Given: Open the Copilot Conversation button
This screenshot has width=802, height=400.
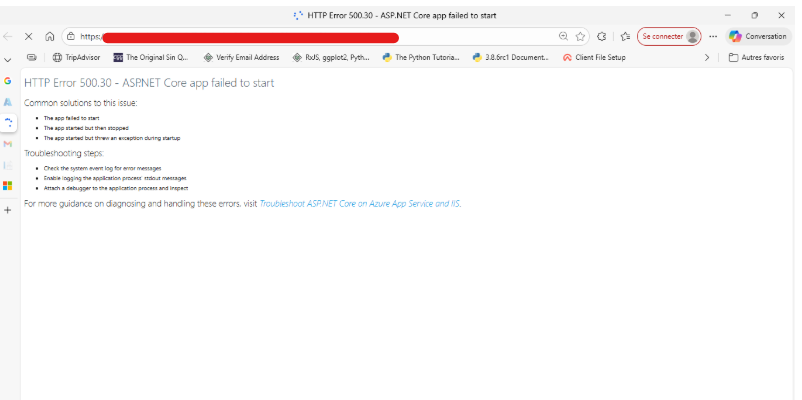Looking at the screenshot, I should click(758, 36).
